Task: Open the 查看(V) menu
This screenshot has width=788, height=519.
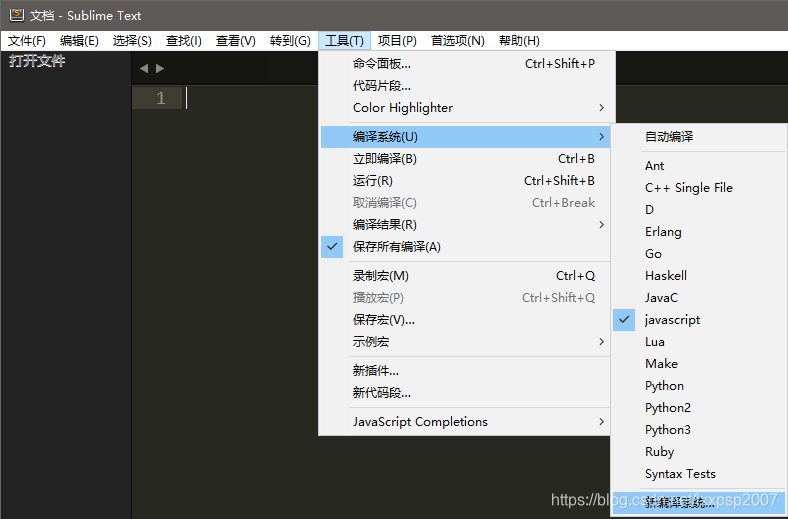Action: click(236, 41)
